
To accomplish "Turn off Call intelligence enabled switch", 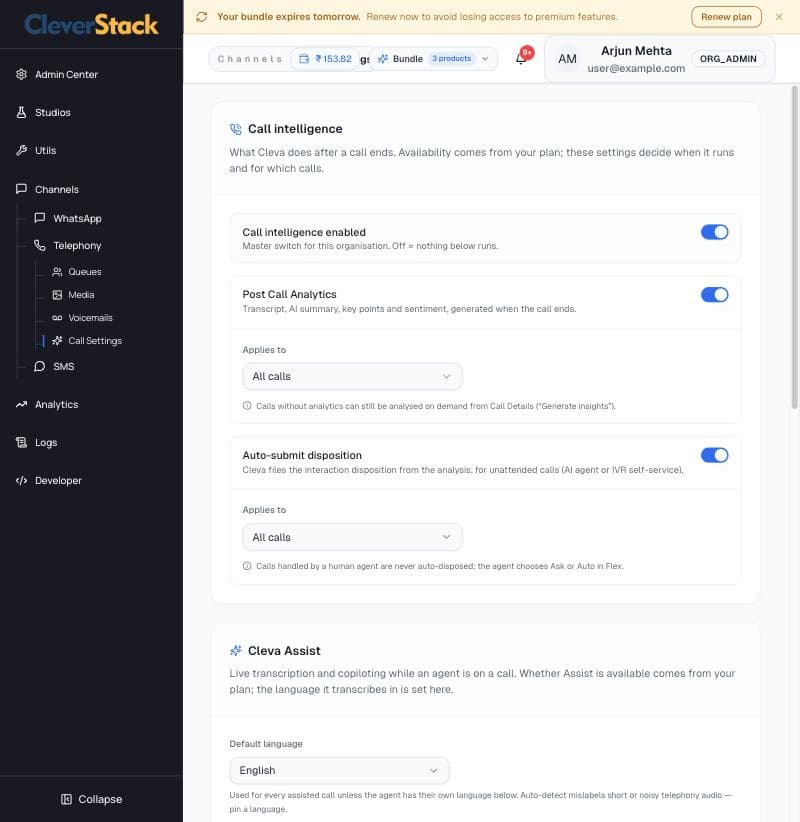I will point(715,232).
